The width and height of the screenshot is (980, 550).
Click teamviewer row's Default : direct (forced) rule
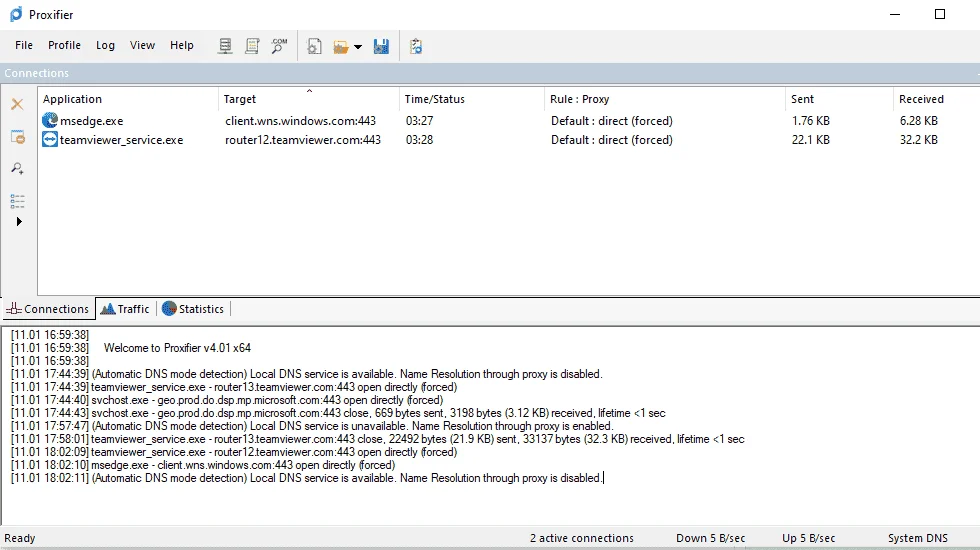pos(612,139)
